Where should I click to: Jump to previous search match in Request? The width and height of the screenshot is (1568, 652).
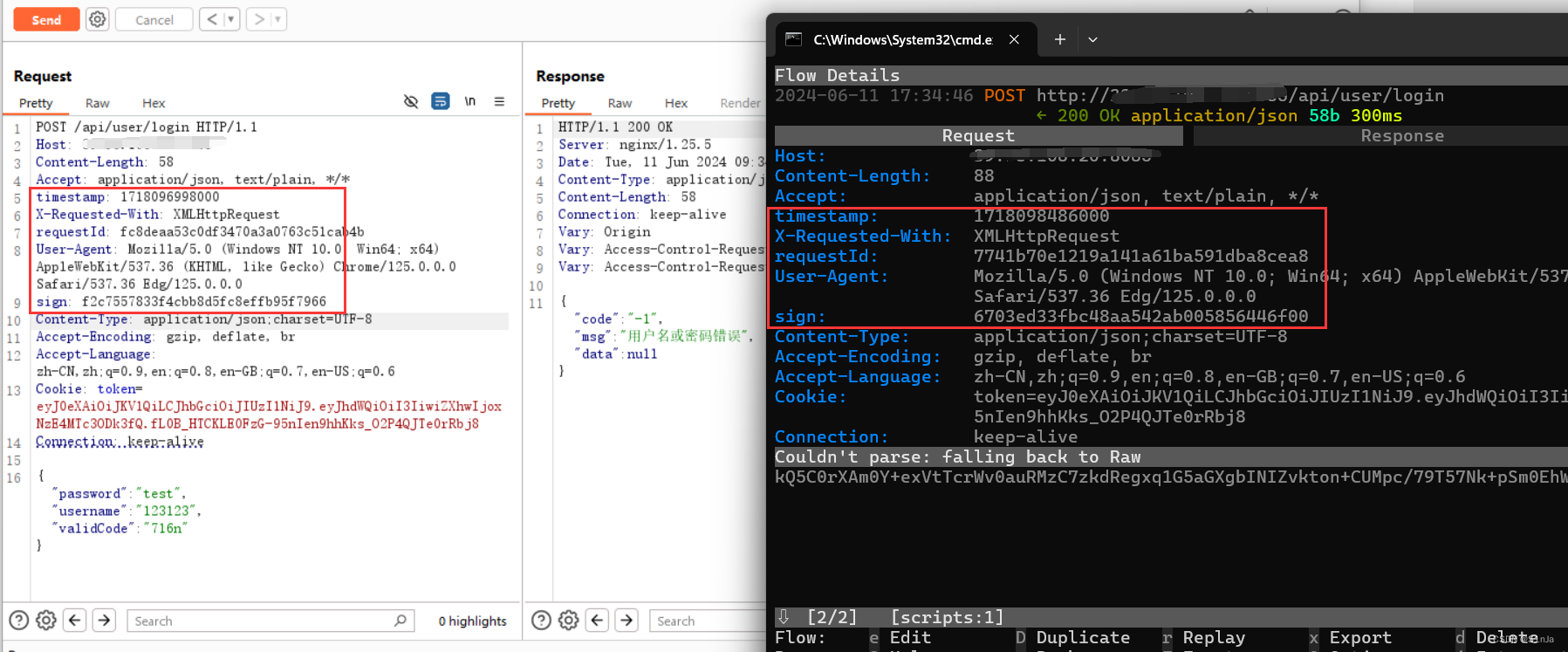(x=75, y=621)
